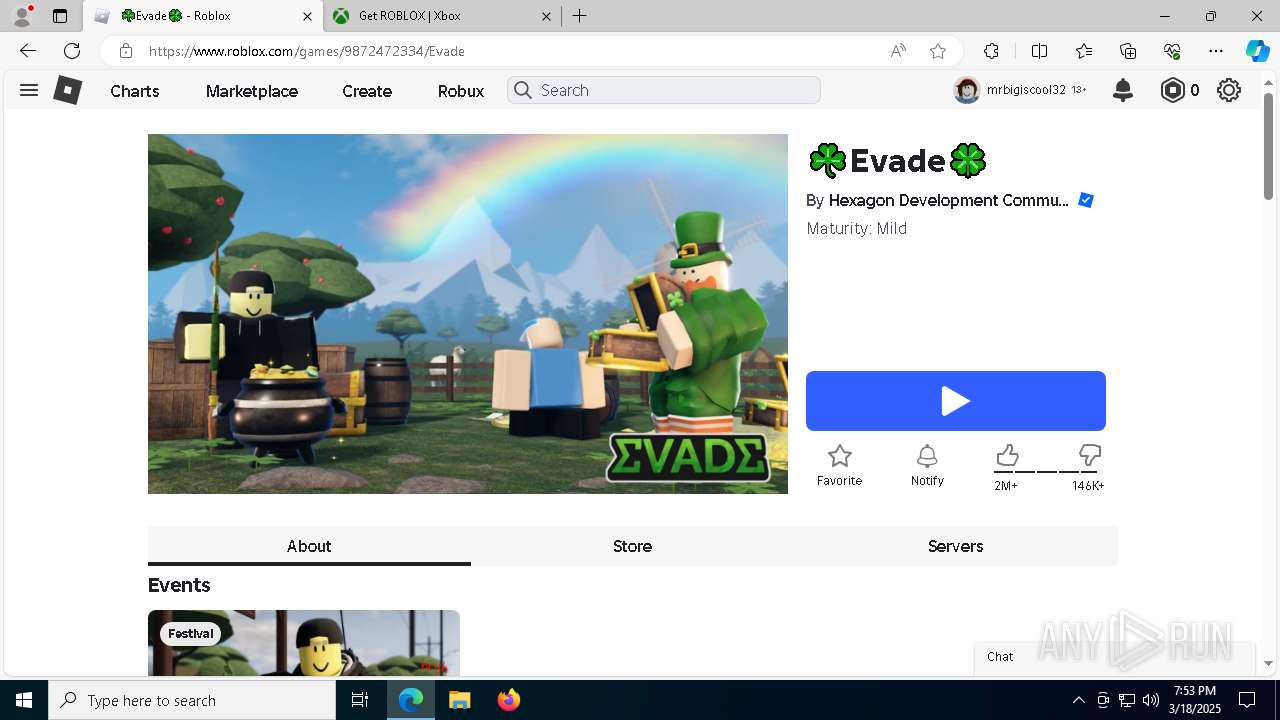Screen dimensions: 1280x720
Task: View site information padlock icon
Action: pos(126,51)
